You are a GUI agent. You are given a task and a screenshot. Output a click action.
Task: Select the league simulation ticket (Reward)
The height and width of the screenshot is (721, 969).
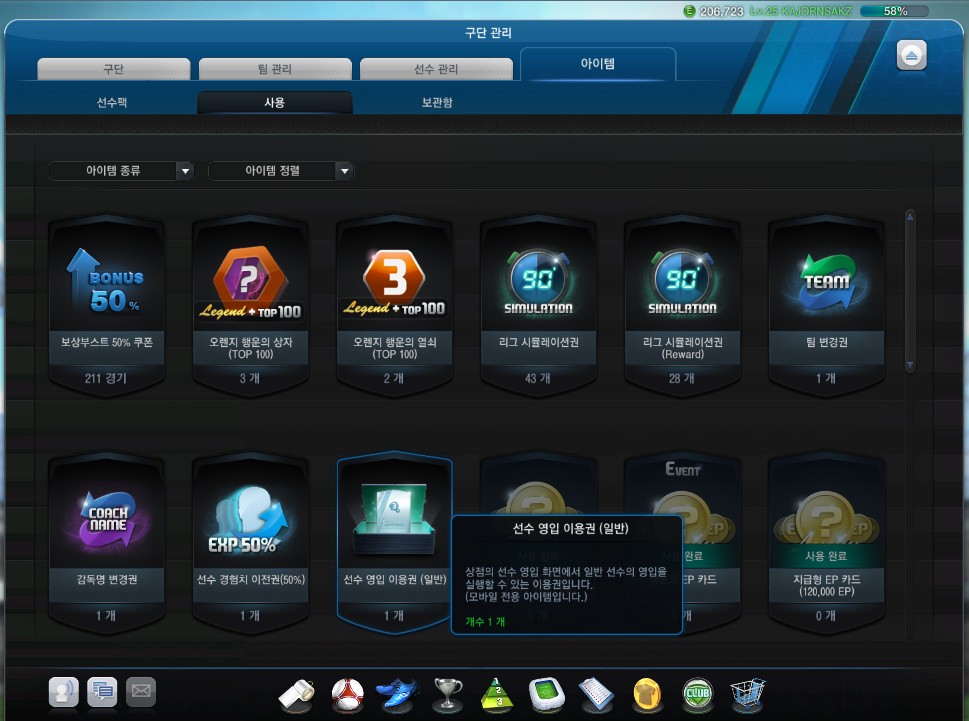click(x=682, y=306)
